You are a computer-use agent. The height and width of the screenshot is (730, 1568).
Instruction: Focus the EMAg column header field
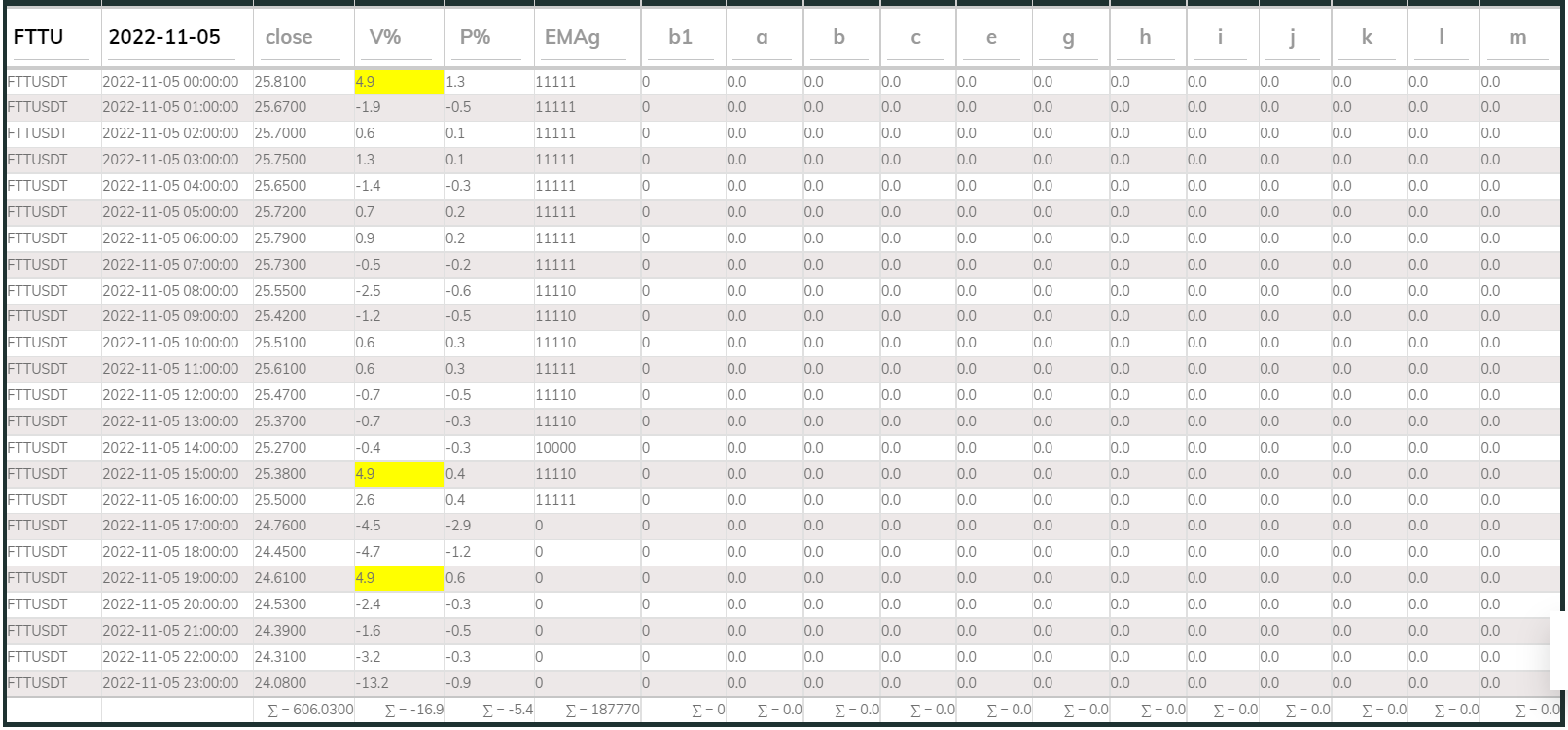click(x=586, y=38)
